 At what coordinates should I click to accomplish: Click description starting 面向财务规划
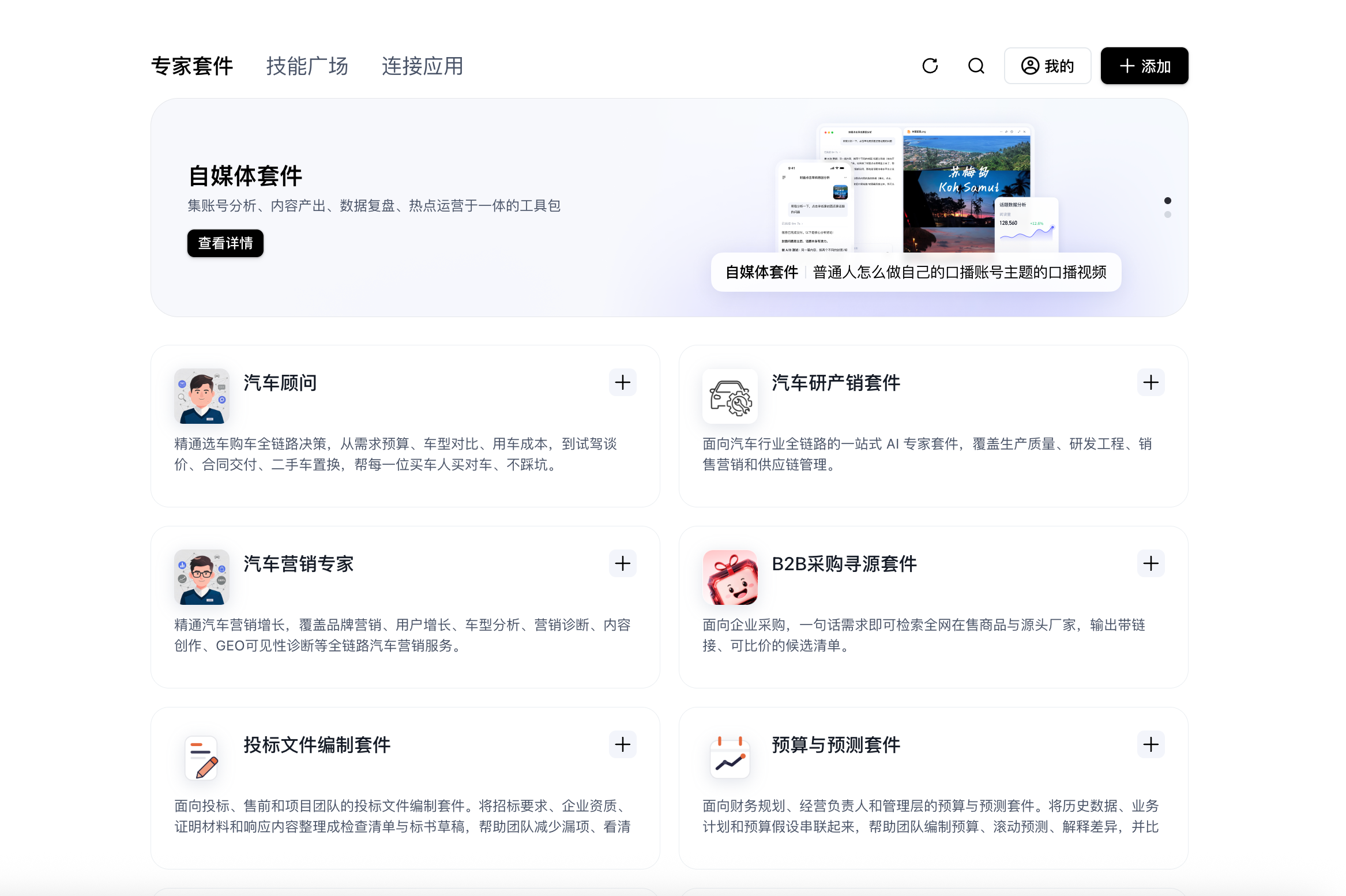tap(931, 816)
